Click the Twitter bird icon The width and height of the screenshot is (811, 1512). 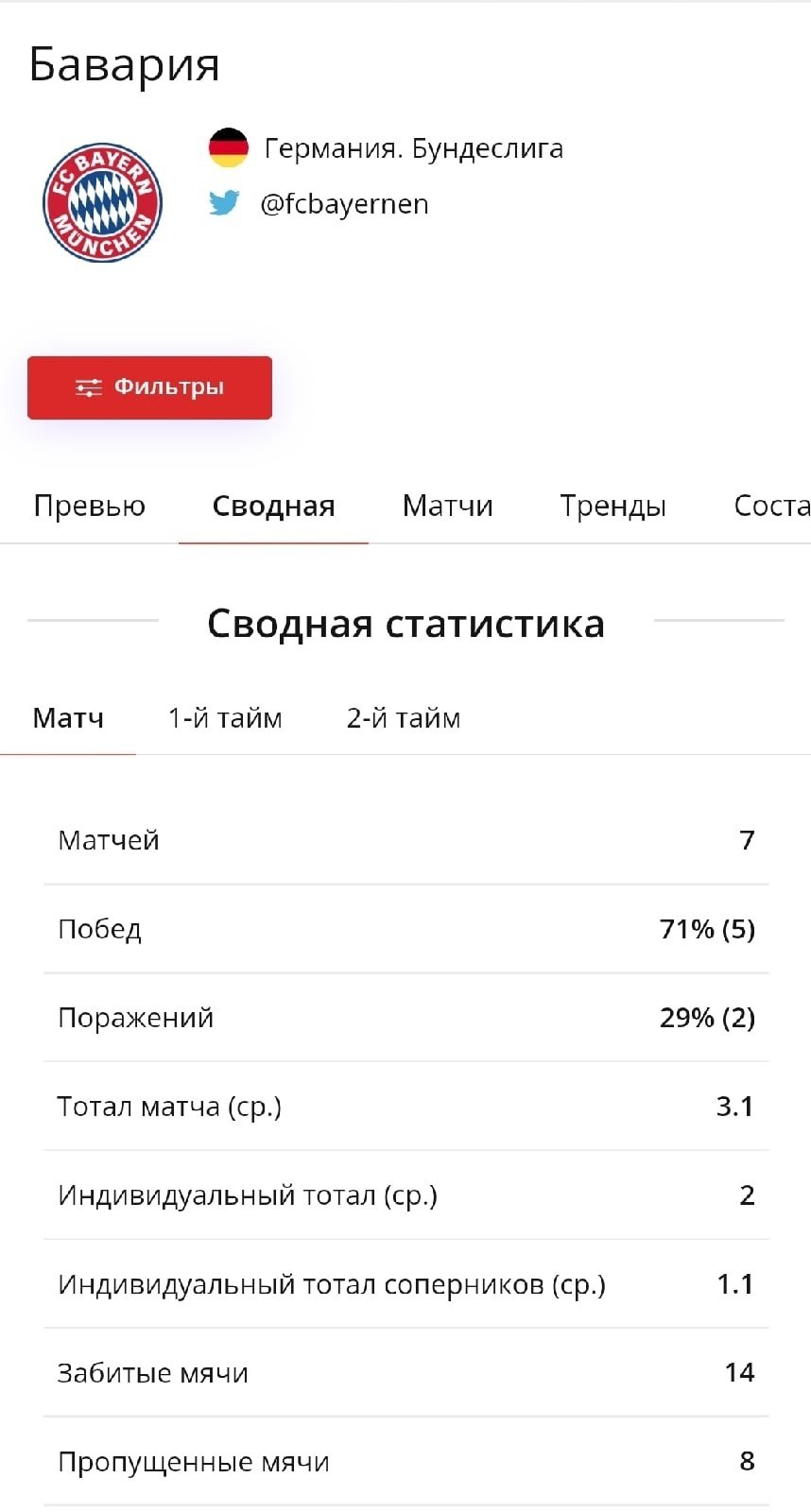click(x=224, y=203)
